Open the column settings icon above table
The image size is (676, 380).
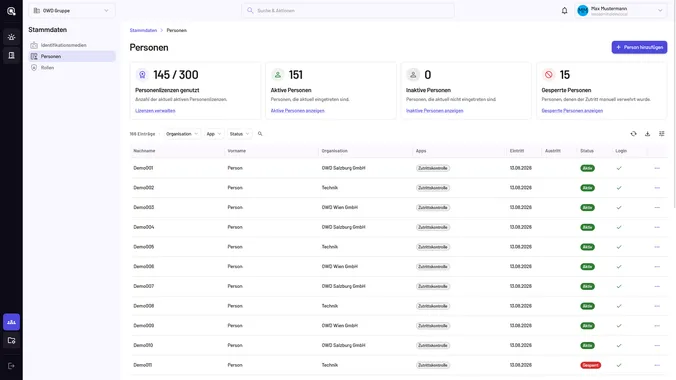coord(662,134)
